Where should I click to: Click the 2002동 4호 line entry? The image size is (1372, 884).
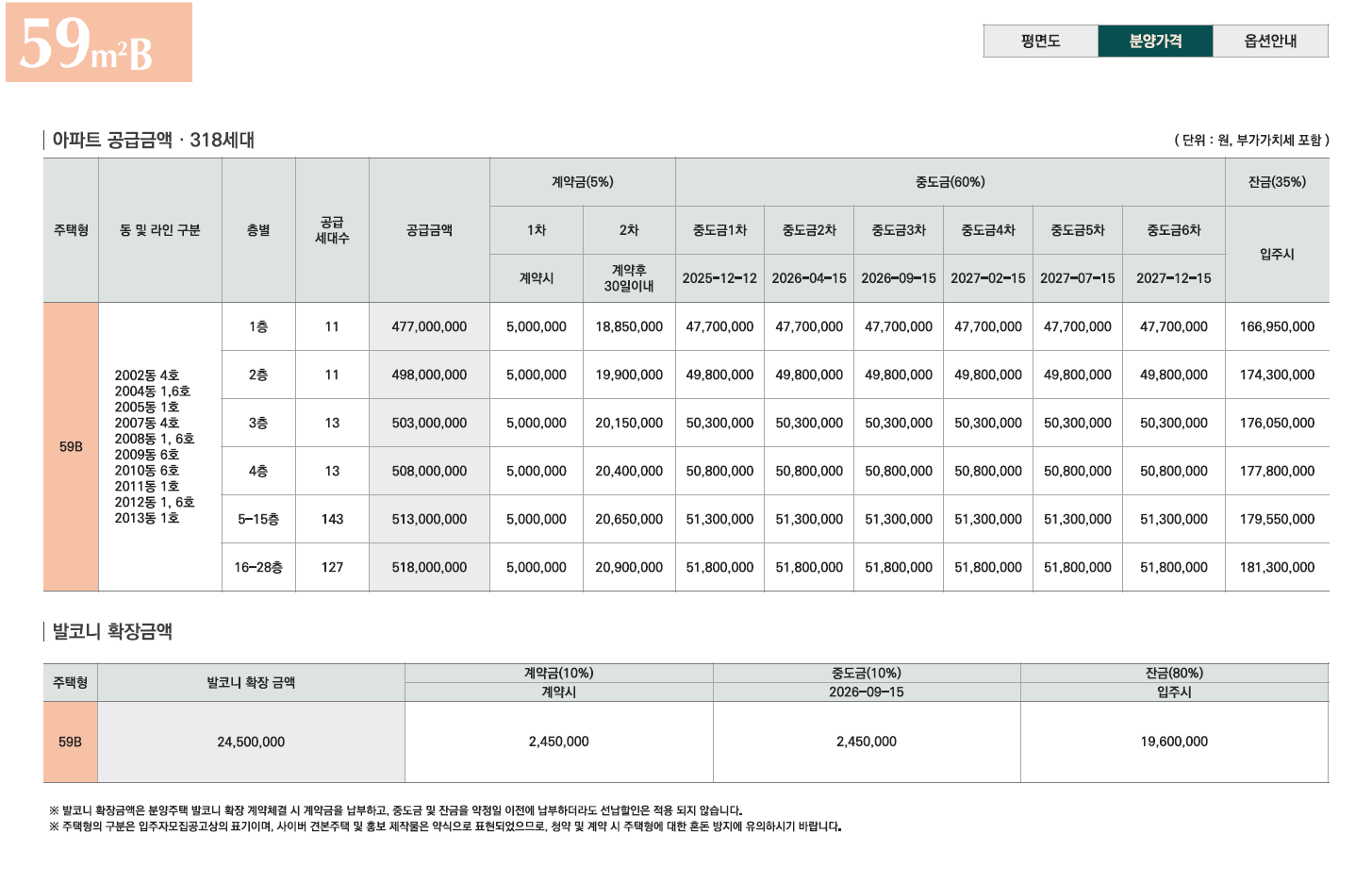point(146,375)
